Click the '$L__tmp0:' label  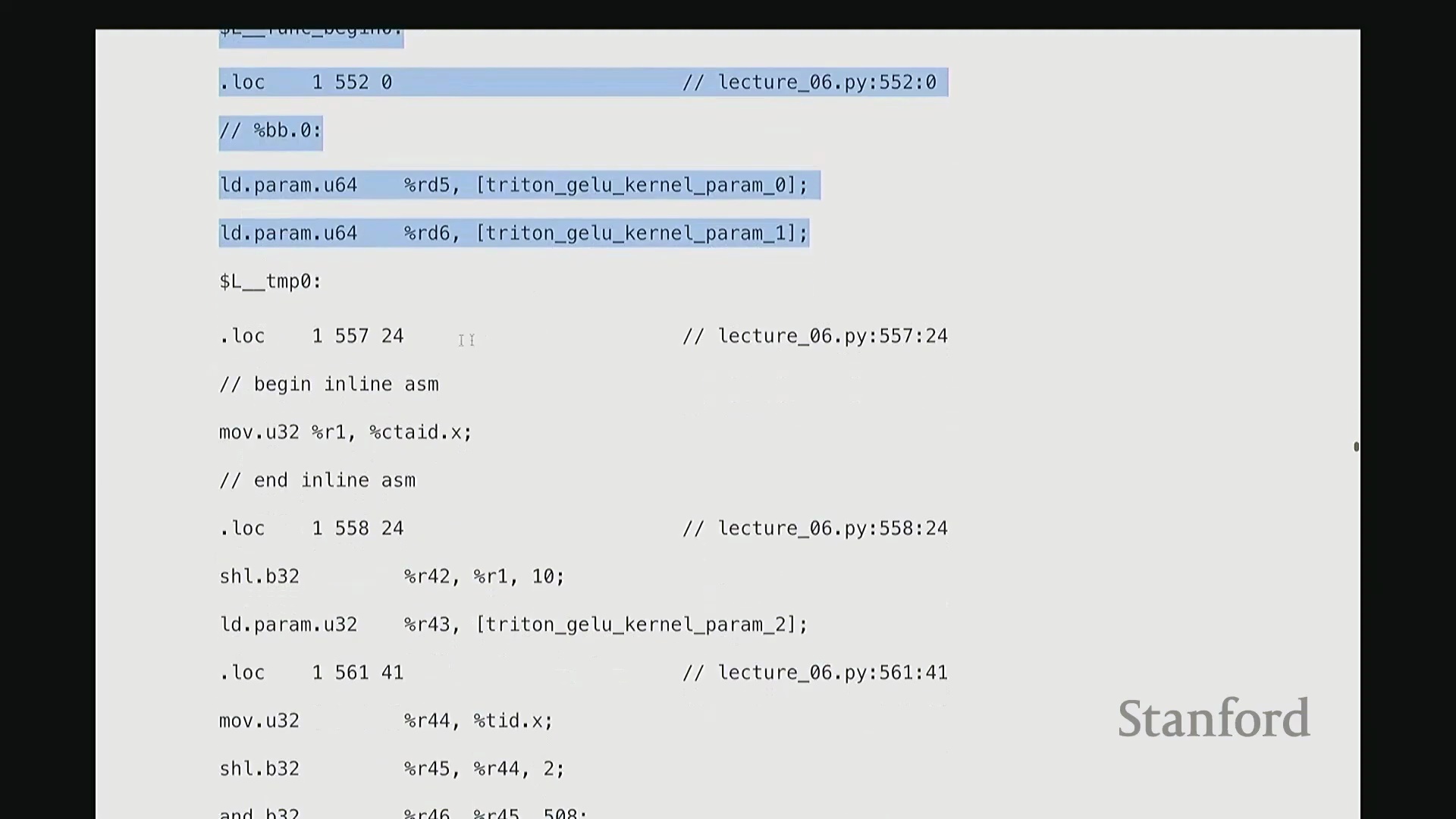coord(270,281)
